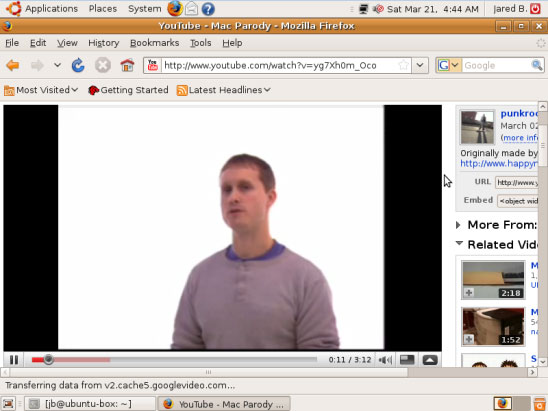Image resolution: width=548 pixels, height=411 pixels.
Task: Click the video player up-arrow menu button
Action: (430, 360)
